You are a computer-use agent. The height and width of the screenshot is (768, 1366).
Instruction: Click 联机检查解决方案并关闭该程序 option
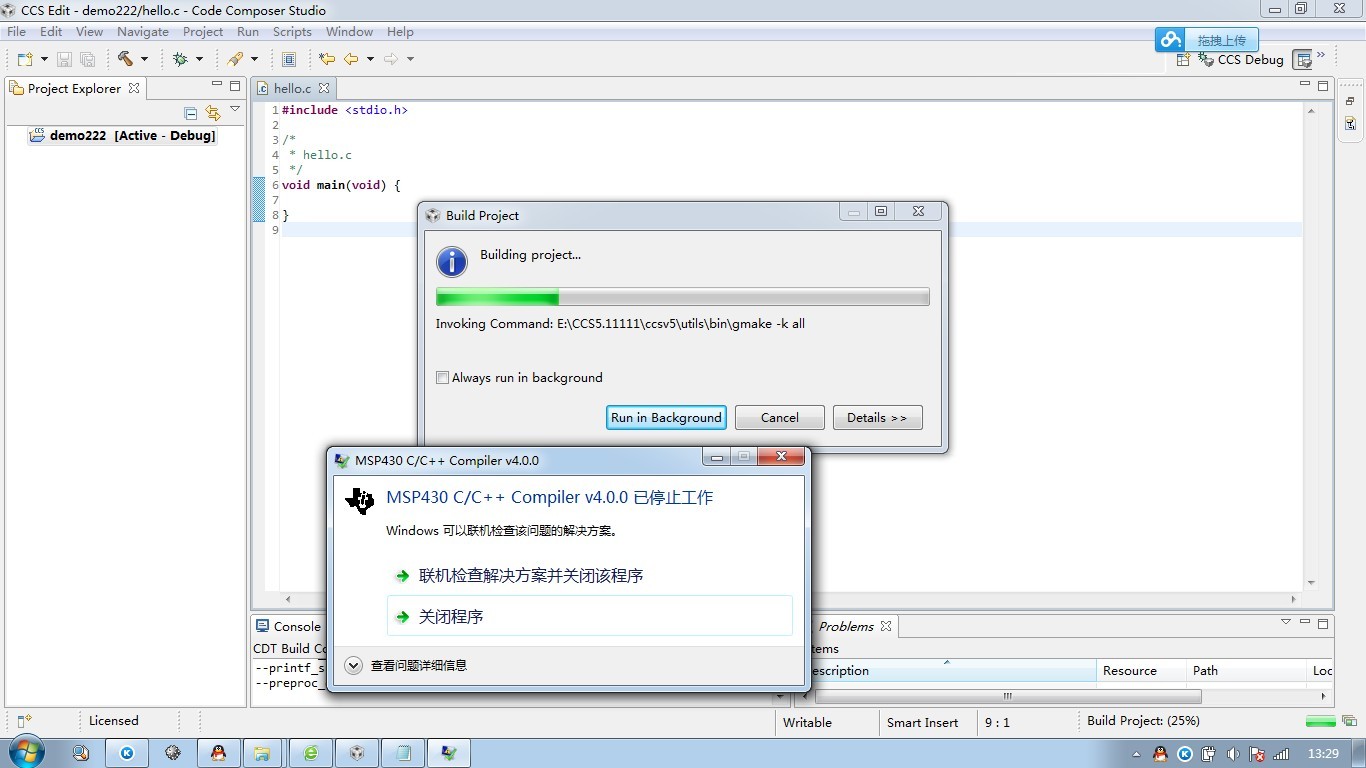click(x=589, y=576)
